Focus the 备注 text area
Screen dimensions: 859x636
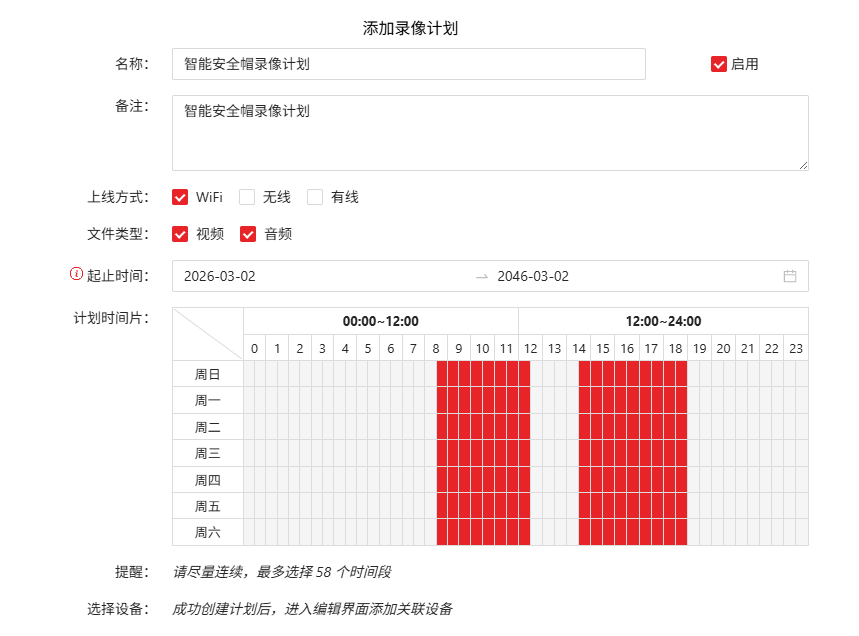pyautogui.click(x=490, y=133)
